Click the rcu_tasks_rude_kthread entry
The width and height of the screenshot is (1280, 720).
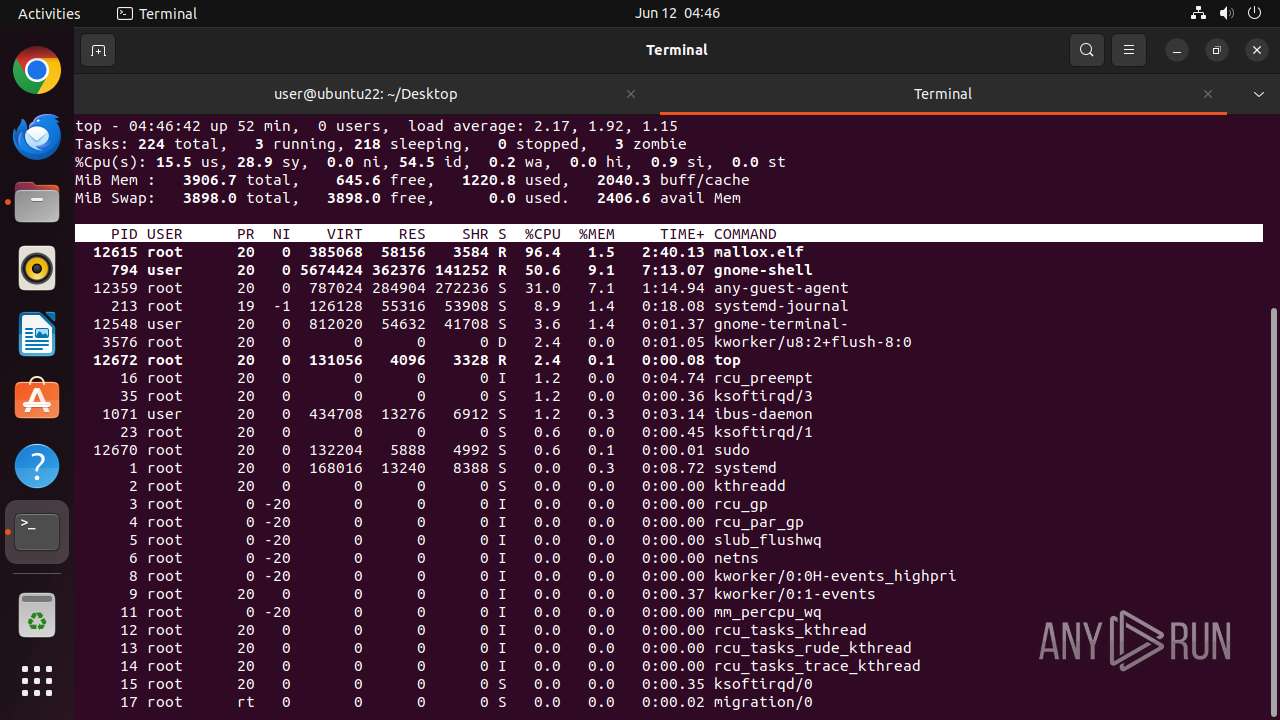coord(813,648)
